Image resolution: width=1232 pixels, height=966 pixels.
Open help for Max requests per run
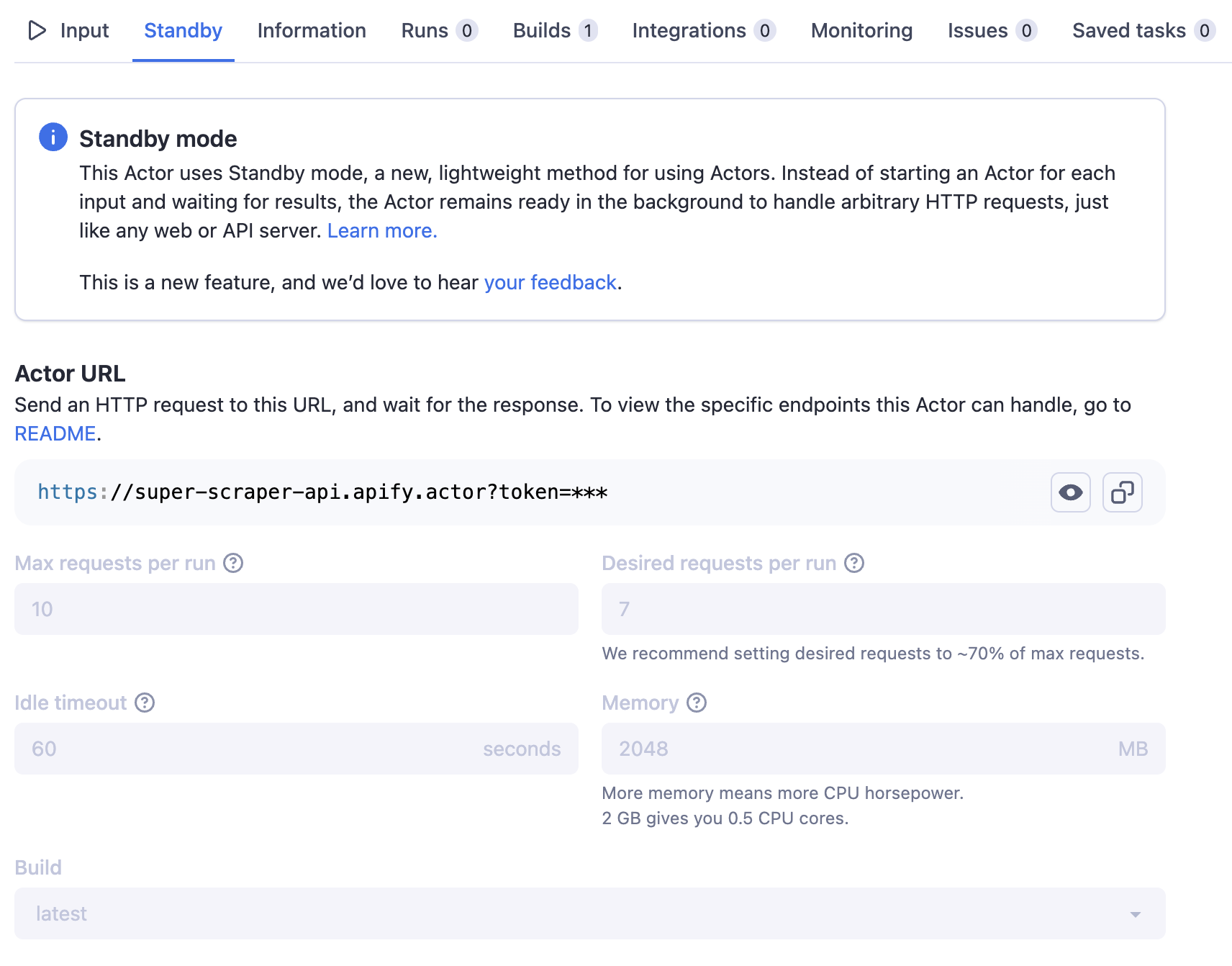[233, 563]
